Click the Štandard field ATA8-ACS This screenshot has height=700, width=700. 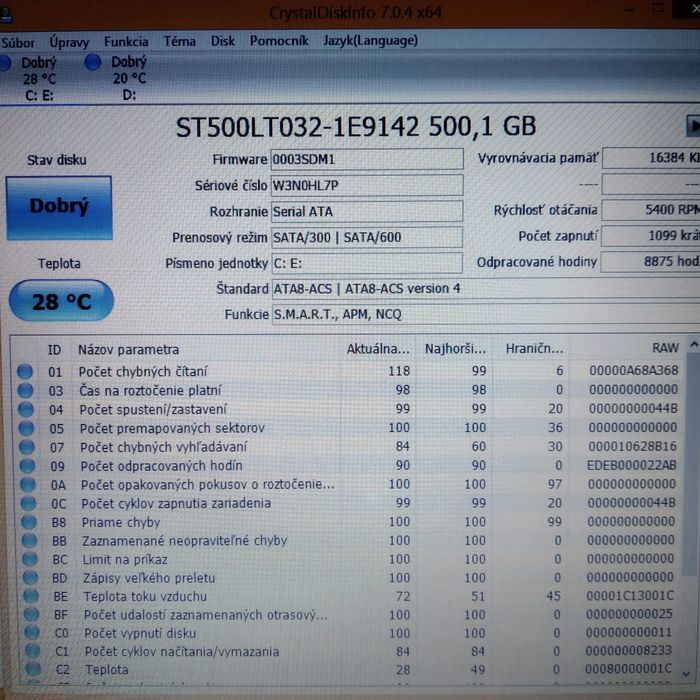click(x=486, y=289)
